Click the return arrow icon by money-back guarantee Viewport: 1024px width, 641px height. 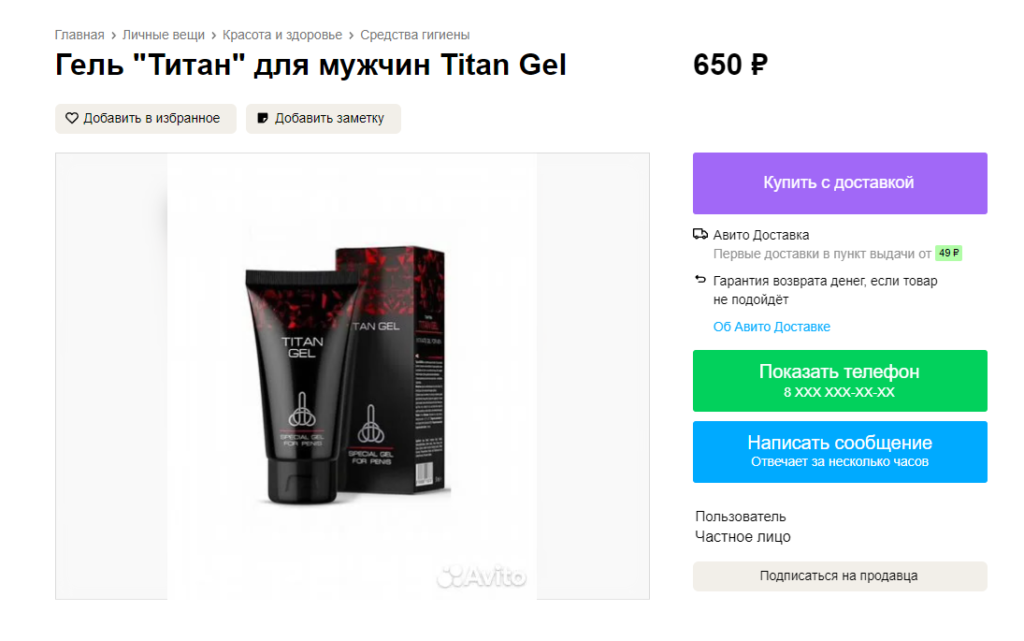pyautogui.click(x=700, y=279)
